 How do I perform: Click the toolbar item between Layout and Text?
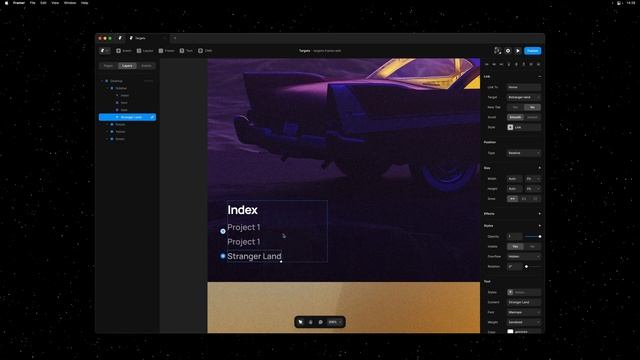click(167, 51)
